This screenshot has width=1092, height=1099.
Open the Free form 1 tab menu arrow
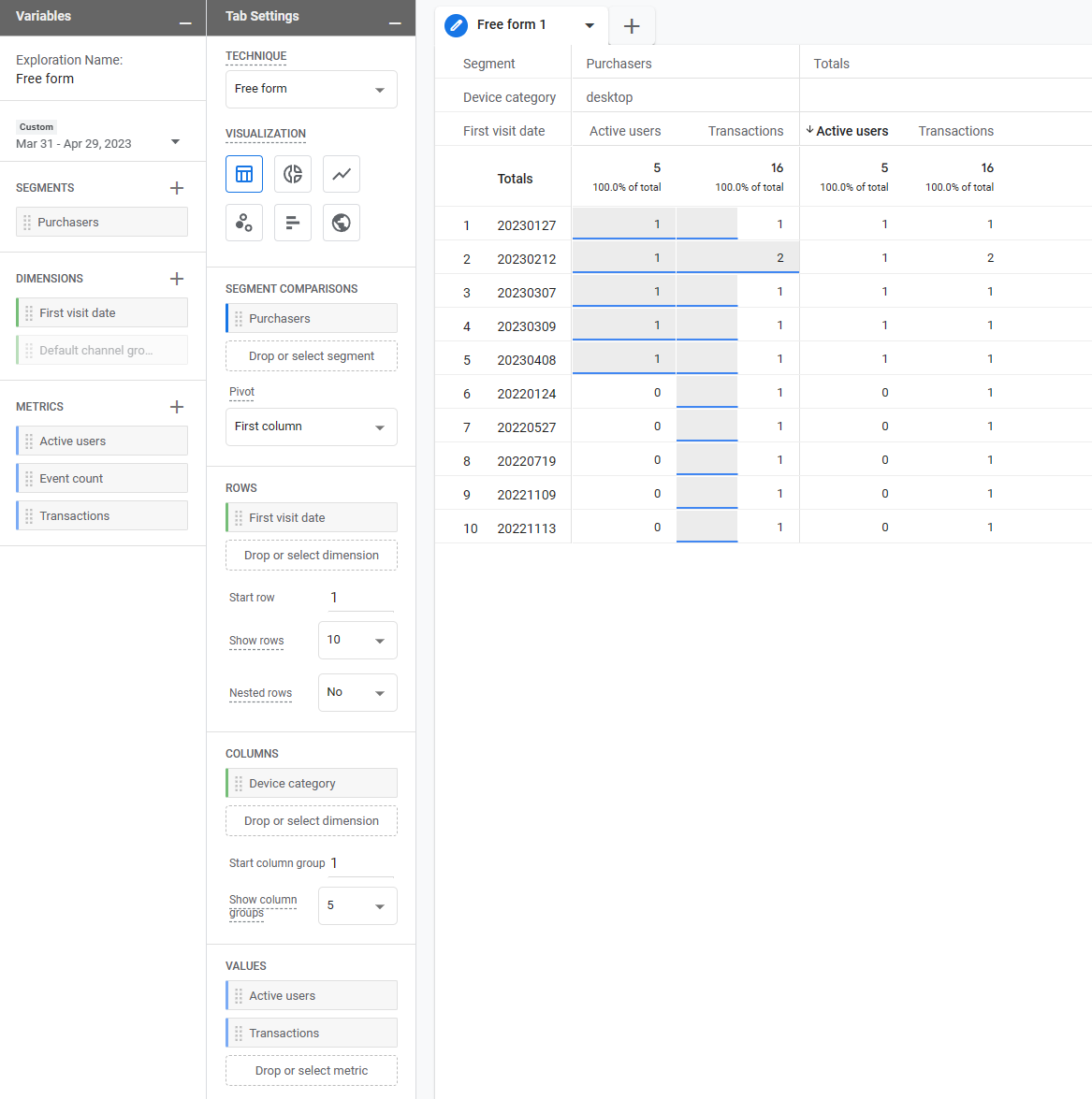tap(590, 26)
